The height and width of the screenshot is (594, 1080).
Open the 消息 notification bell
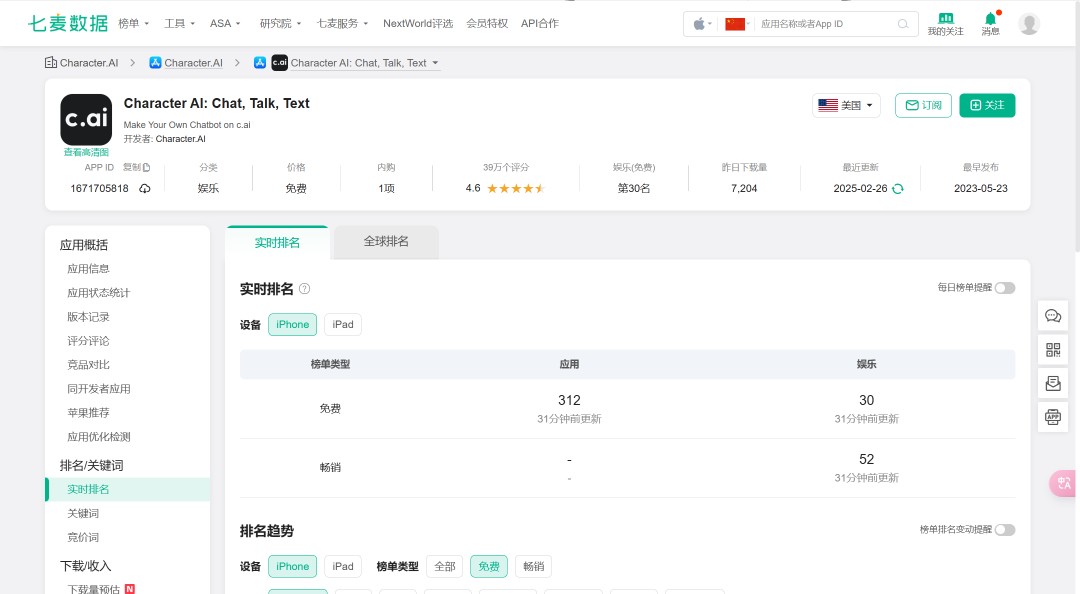990,19
